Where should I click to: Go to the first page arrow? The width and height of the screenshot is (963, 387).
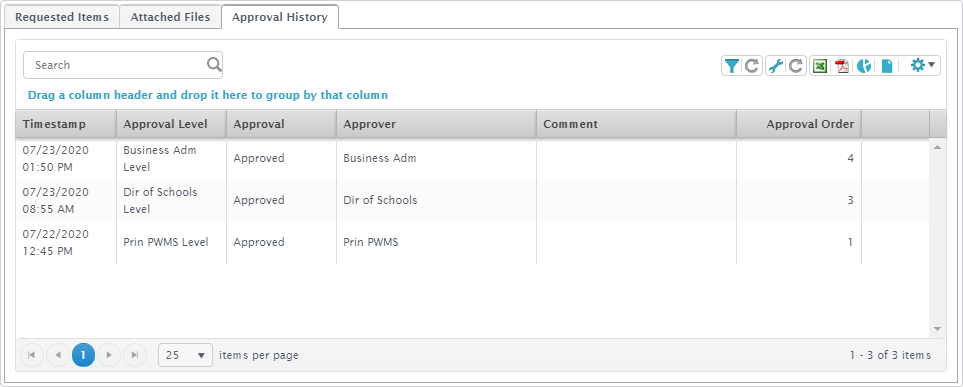[x=32, y=355]
